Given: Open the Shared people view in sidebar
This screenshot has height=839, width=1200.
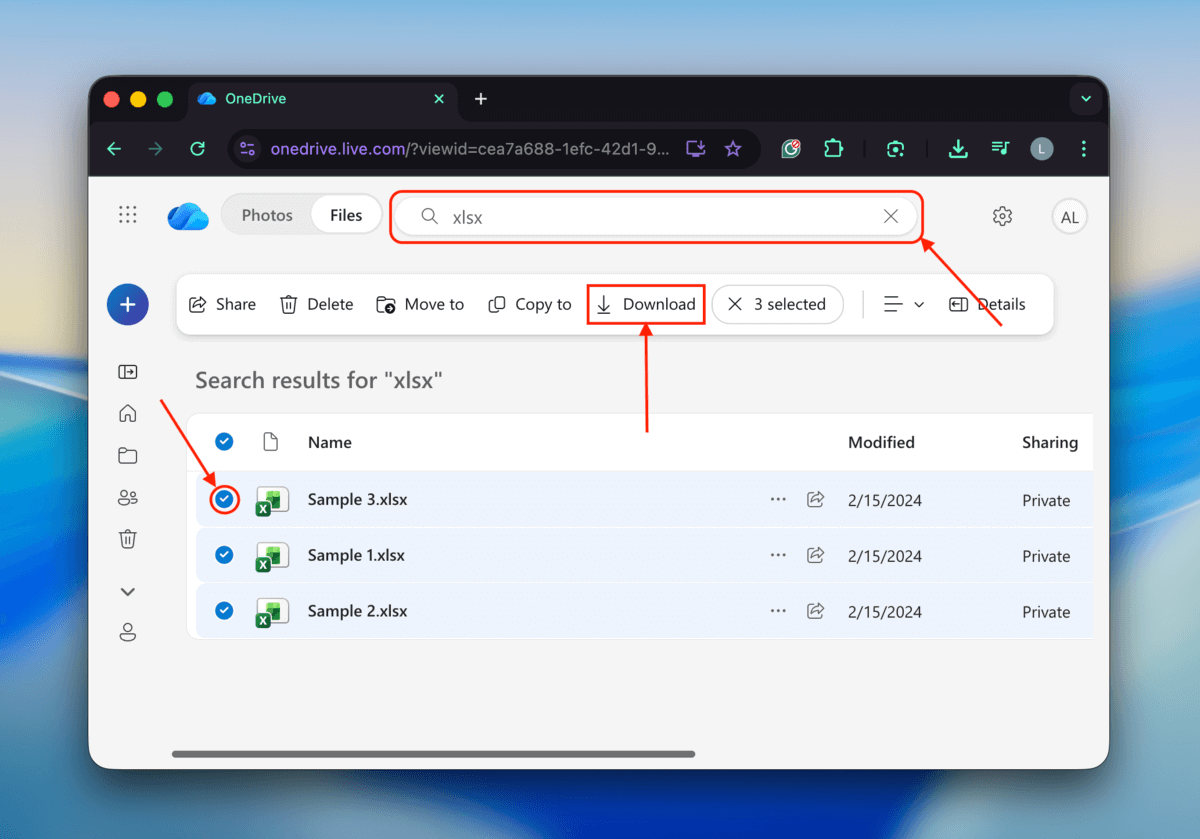Looking at the screenshot, I should [x=127, y=497].
